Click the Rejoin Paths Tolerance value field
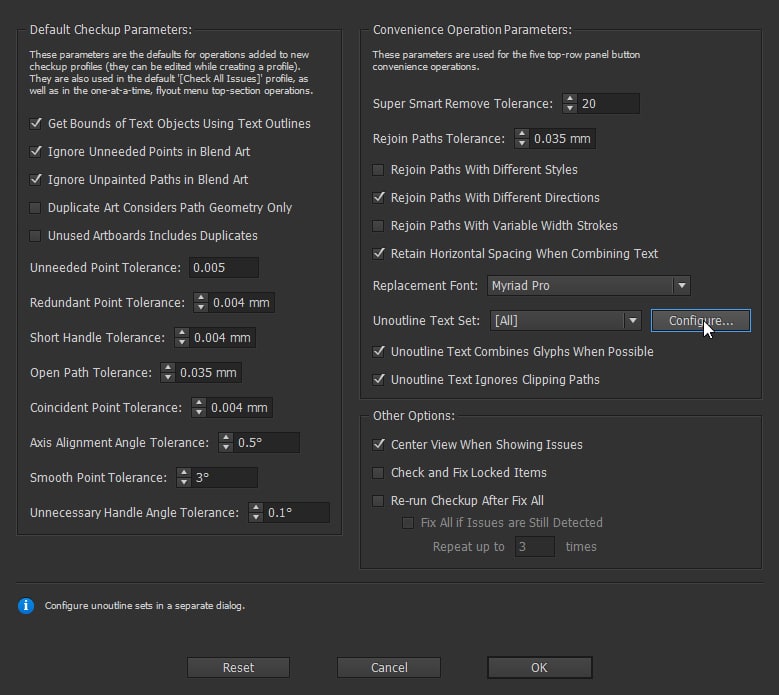 (562, 139)
